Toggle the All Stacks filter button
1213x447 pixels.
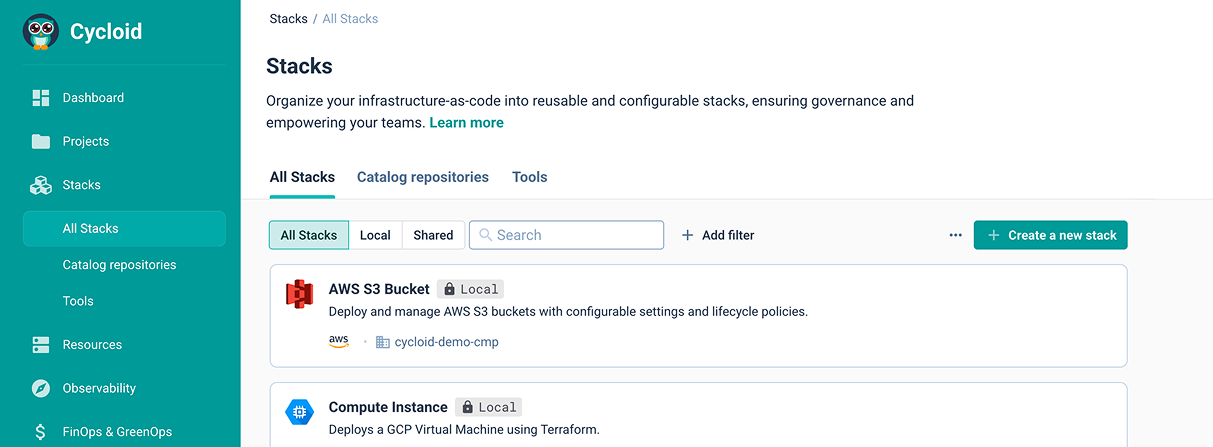(309, 235)
